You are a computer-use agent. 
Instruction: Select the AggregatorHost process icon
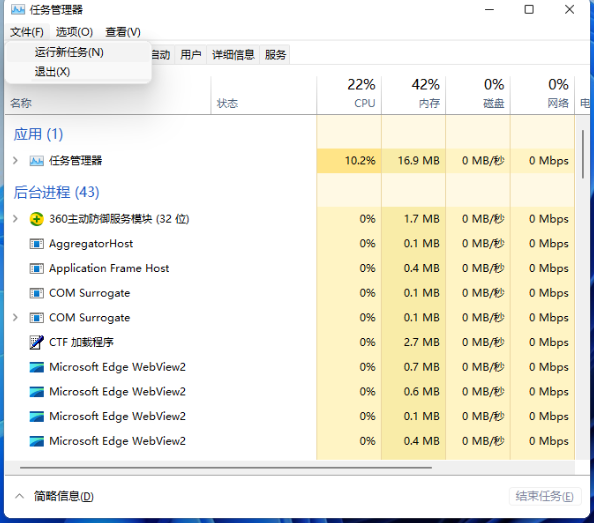[36, 244]
